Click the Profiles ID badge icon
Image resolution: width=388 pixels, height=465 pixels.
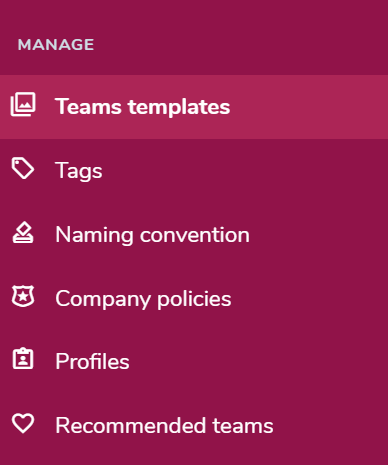23,359
